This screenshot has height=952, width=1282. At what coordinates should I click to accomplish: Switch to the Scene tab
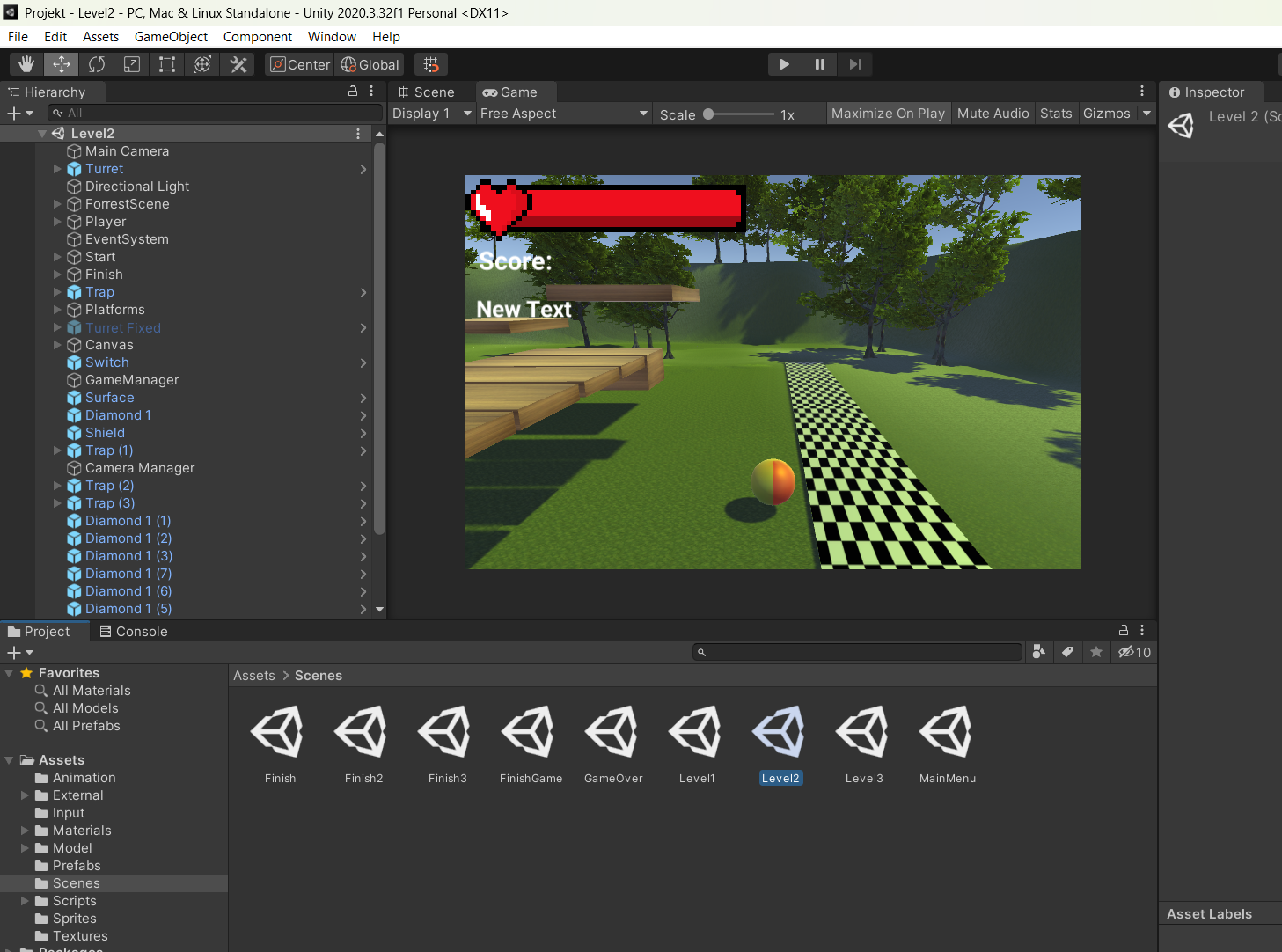[427, 92]
